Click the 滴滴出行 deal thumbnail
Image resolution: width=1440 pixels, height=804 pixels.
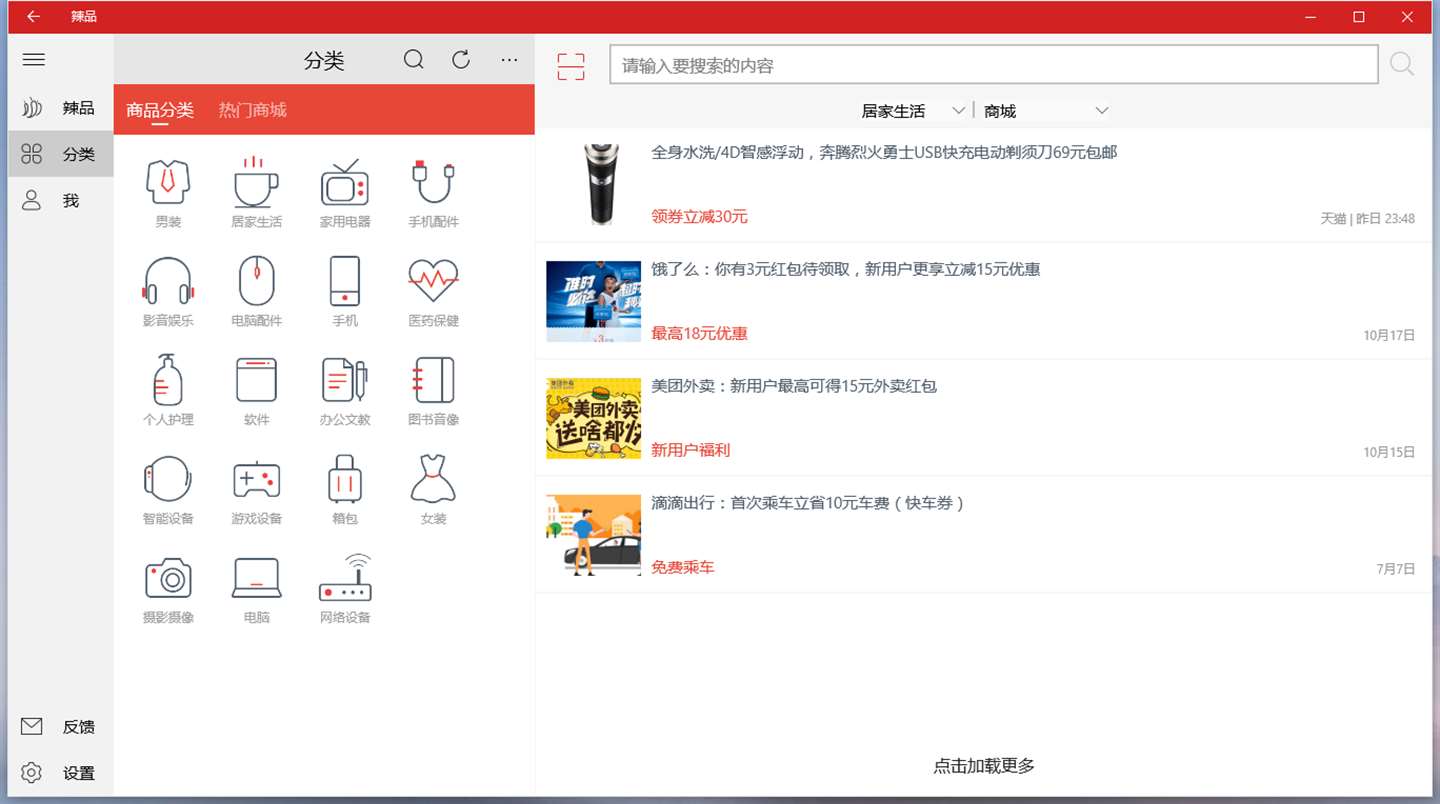593,535
